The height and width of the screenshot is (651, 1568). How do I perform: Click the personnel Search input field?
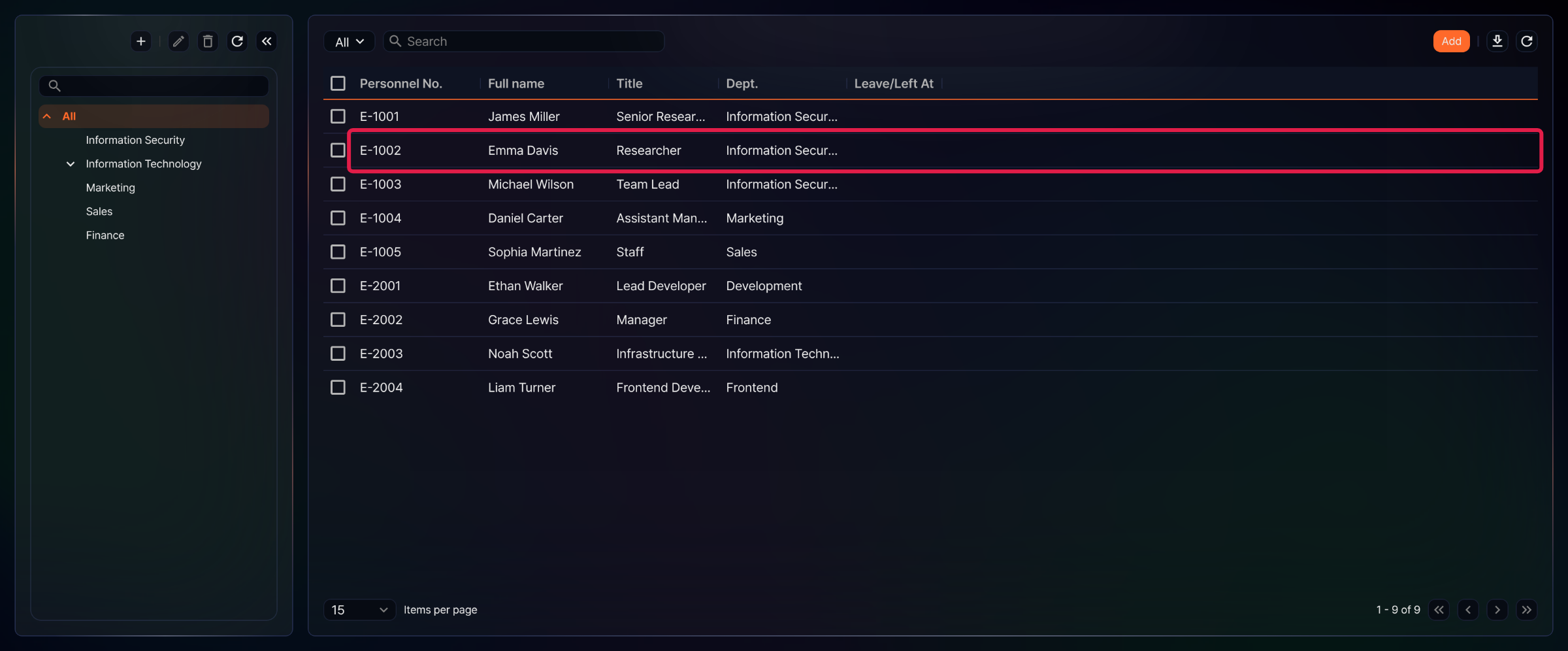click(x=524, y=41)
